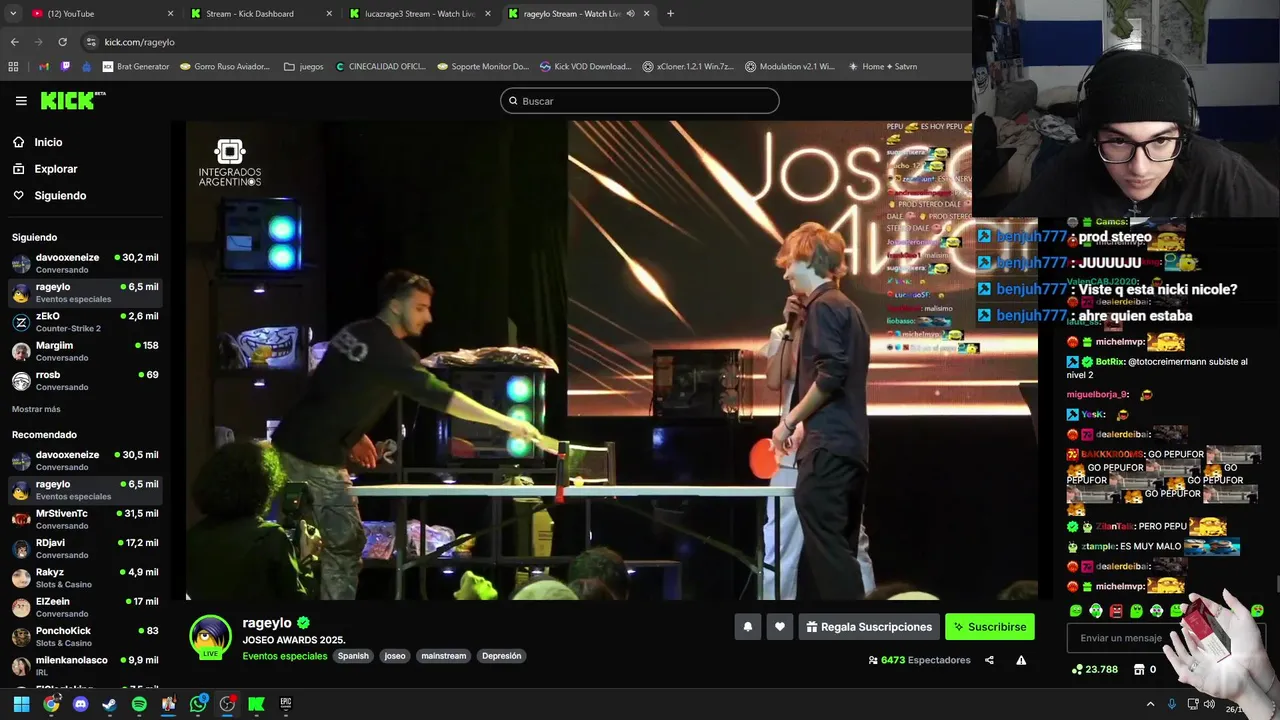Open milenkanolasco IRL channel

(85, 666)
